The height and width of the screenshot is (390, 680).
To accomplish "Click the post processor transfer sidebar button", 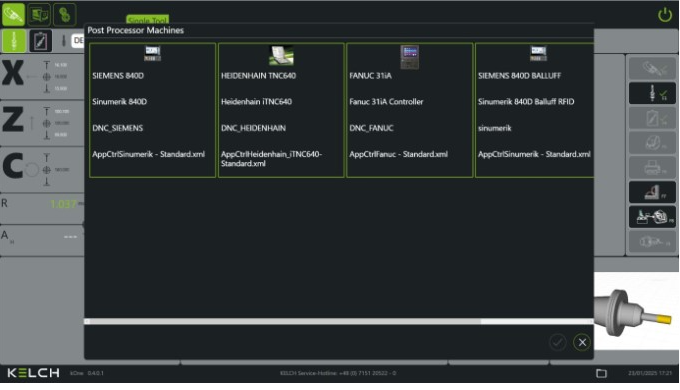I will (x=652, y=216).
